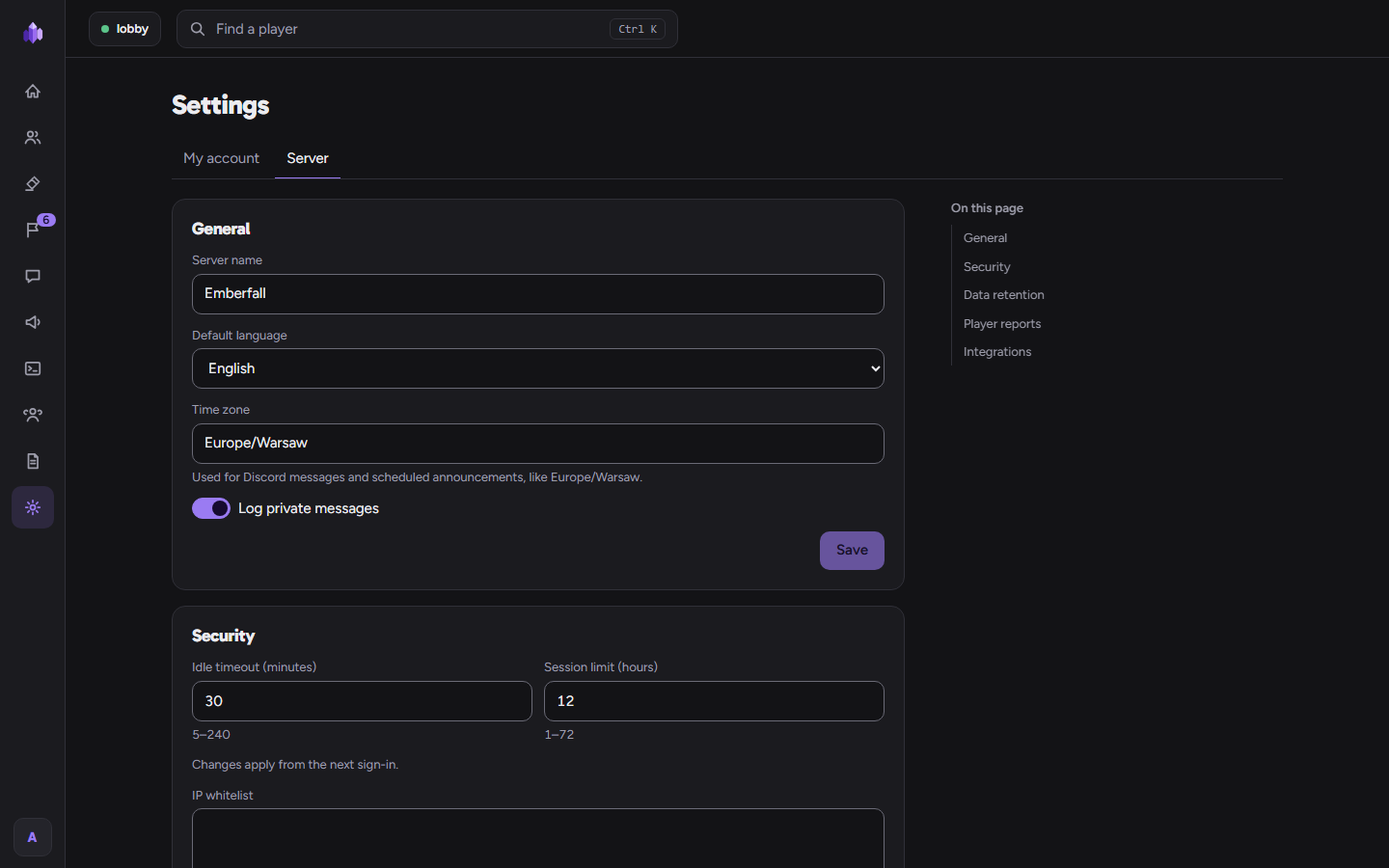Open the staff group icon in sidebar

point(33,415)
